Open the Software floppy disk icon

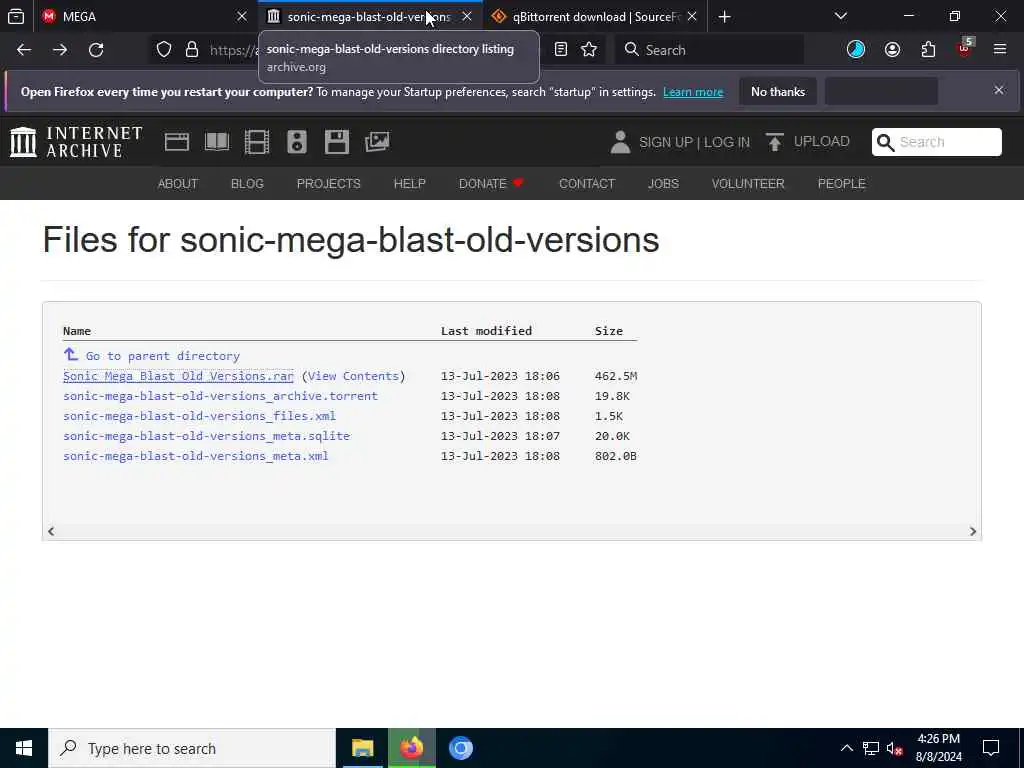click(x=337, y=142)
